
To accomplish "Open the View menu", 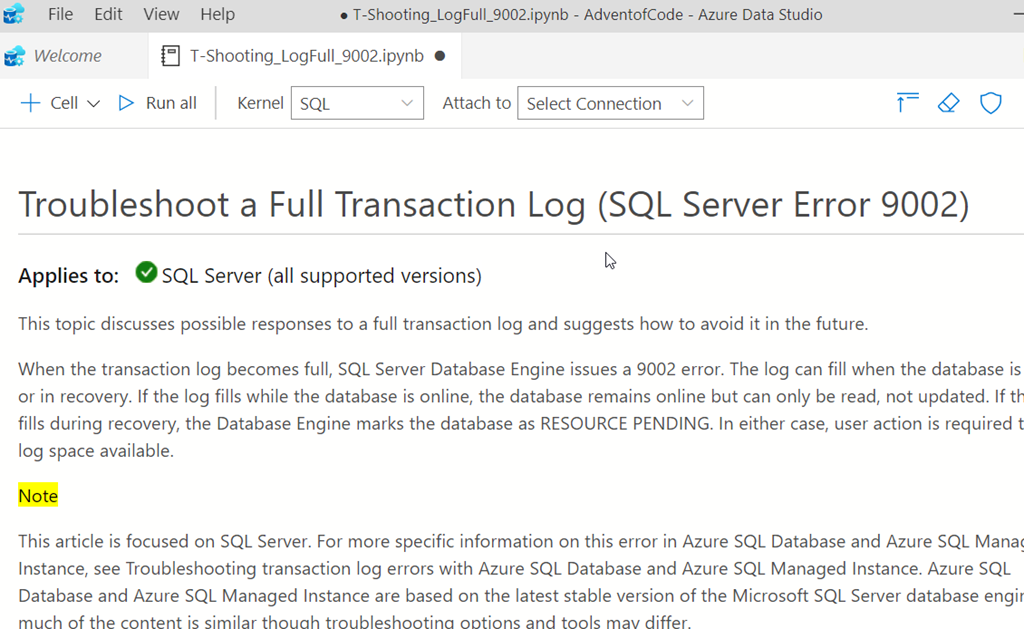I will pos(161,14).
